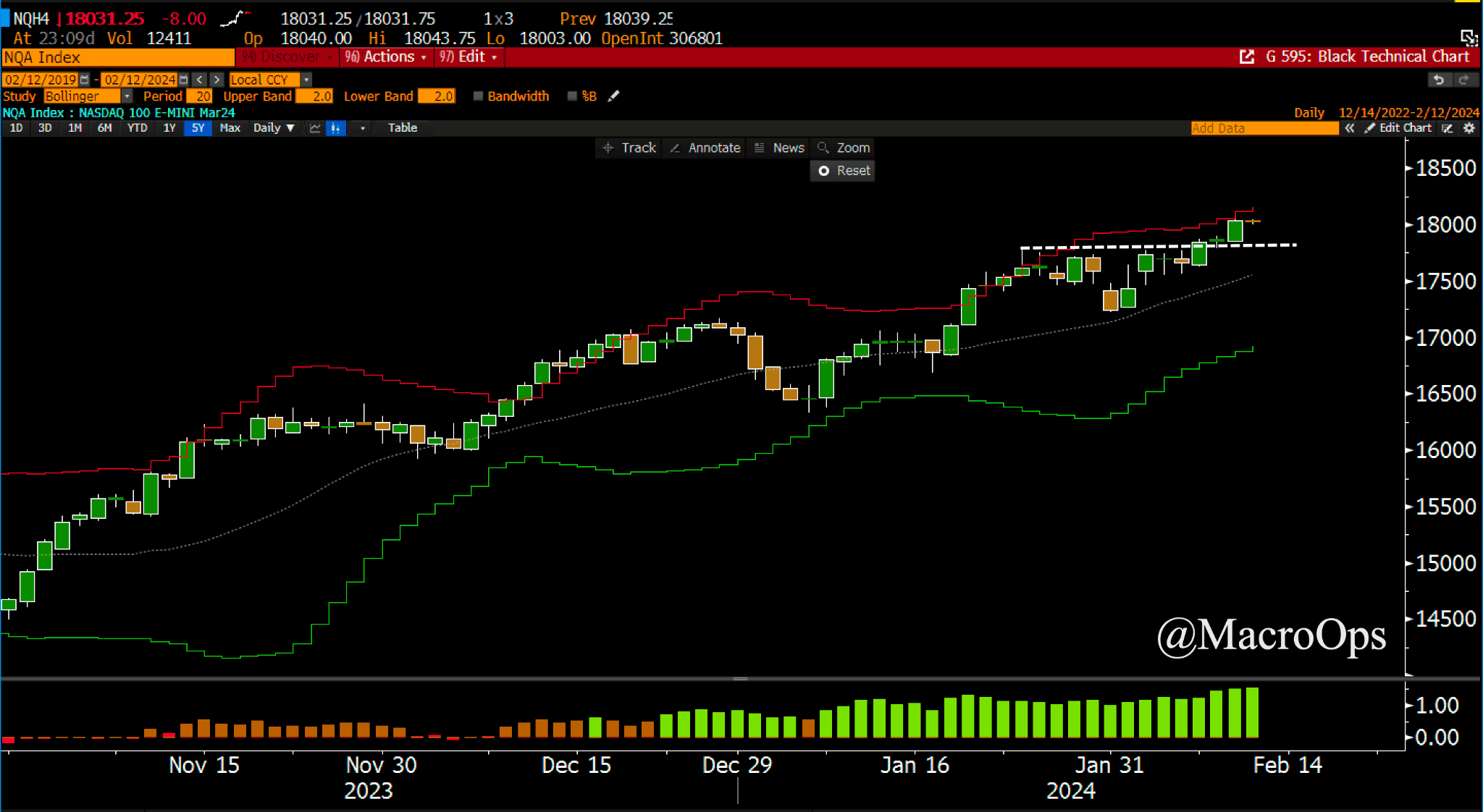1483x812 pixels.
Task: Click the Table button
Action: point(402,128)
